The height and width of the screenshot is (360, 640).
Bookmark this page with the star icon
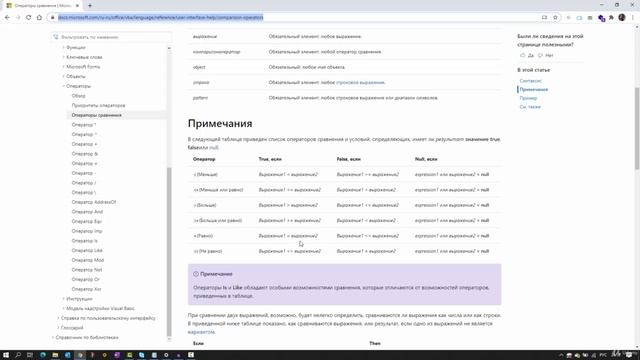click(x=555, y=18)
